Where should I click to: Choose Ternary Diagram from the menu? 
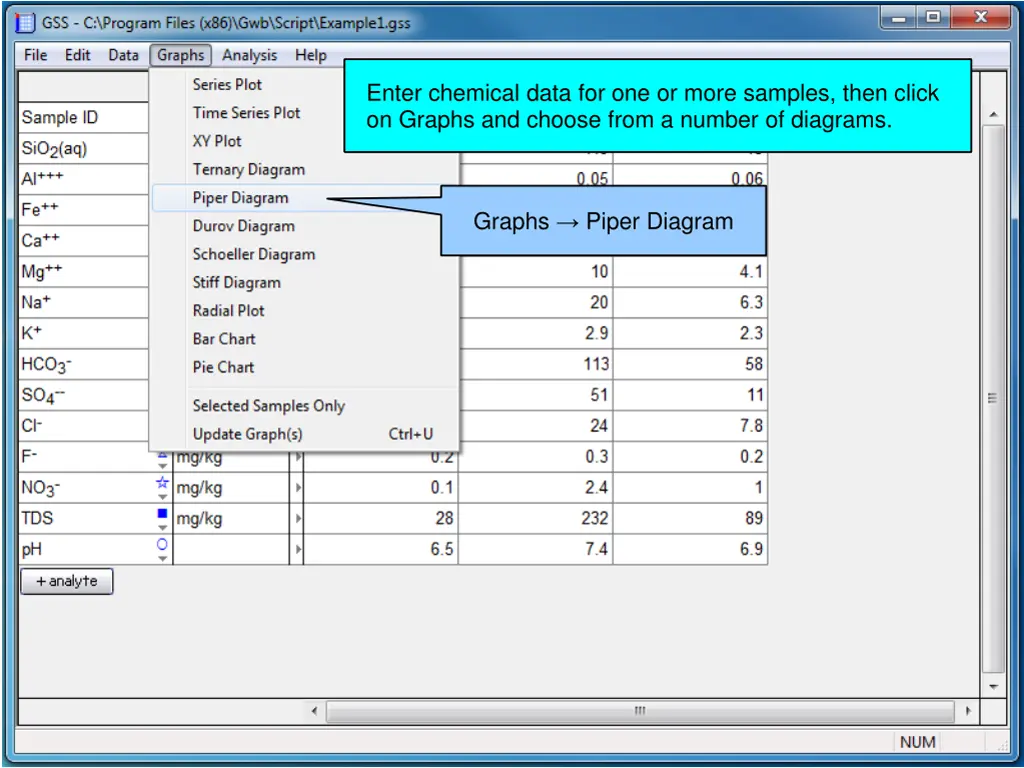point(248,170)
